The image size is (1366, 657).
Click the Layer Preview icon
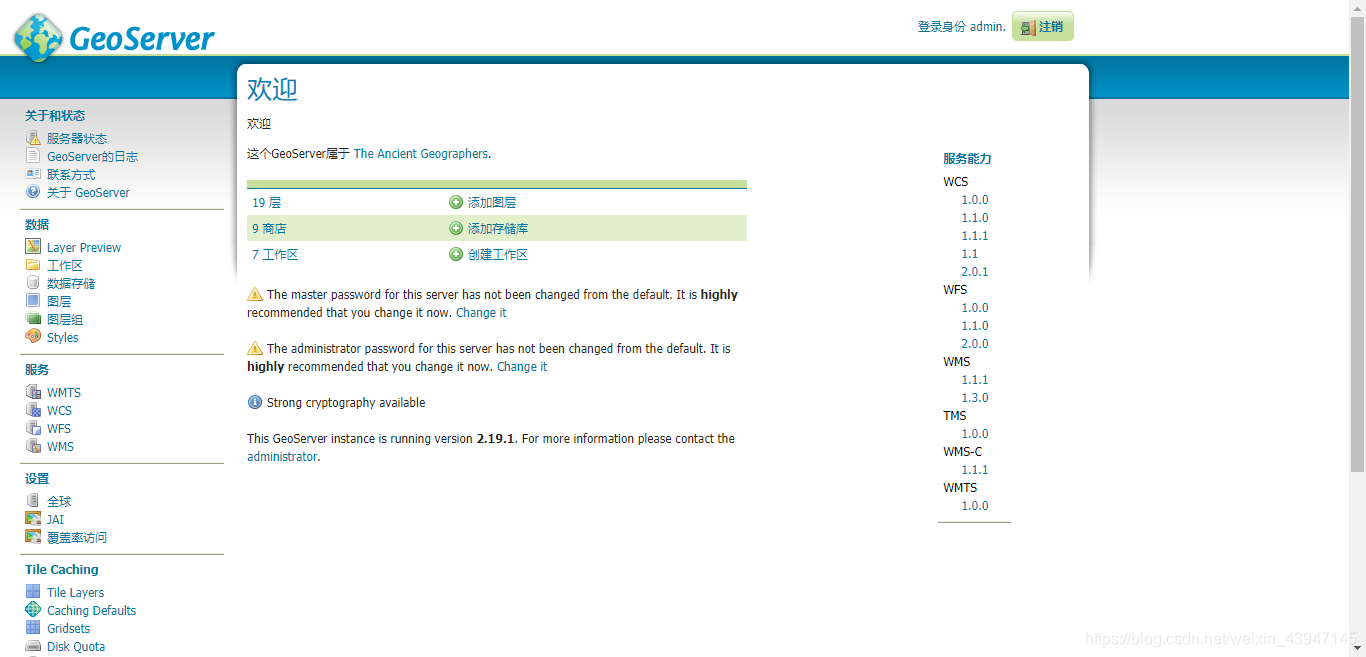pos(33,247)
